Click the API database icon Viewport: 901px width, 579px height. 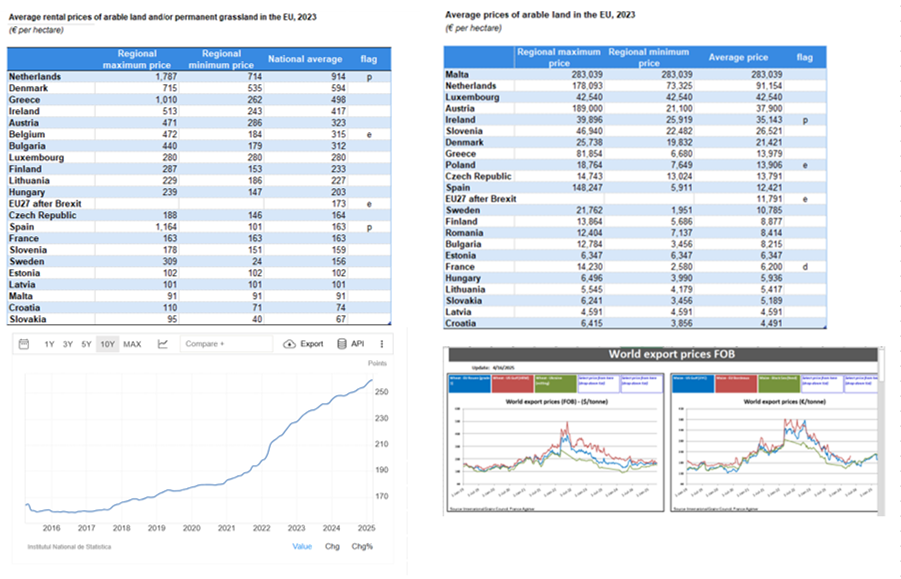343,344
